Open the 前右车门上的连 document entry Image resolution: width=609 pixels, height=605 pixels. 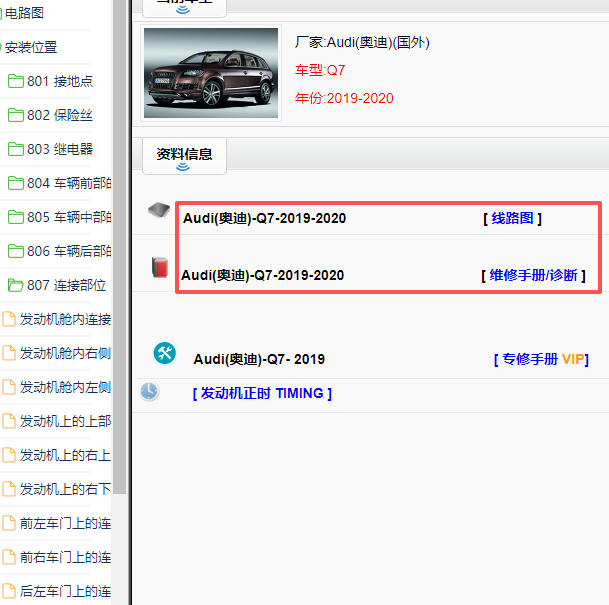click(x=66, y=557)
